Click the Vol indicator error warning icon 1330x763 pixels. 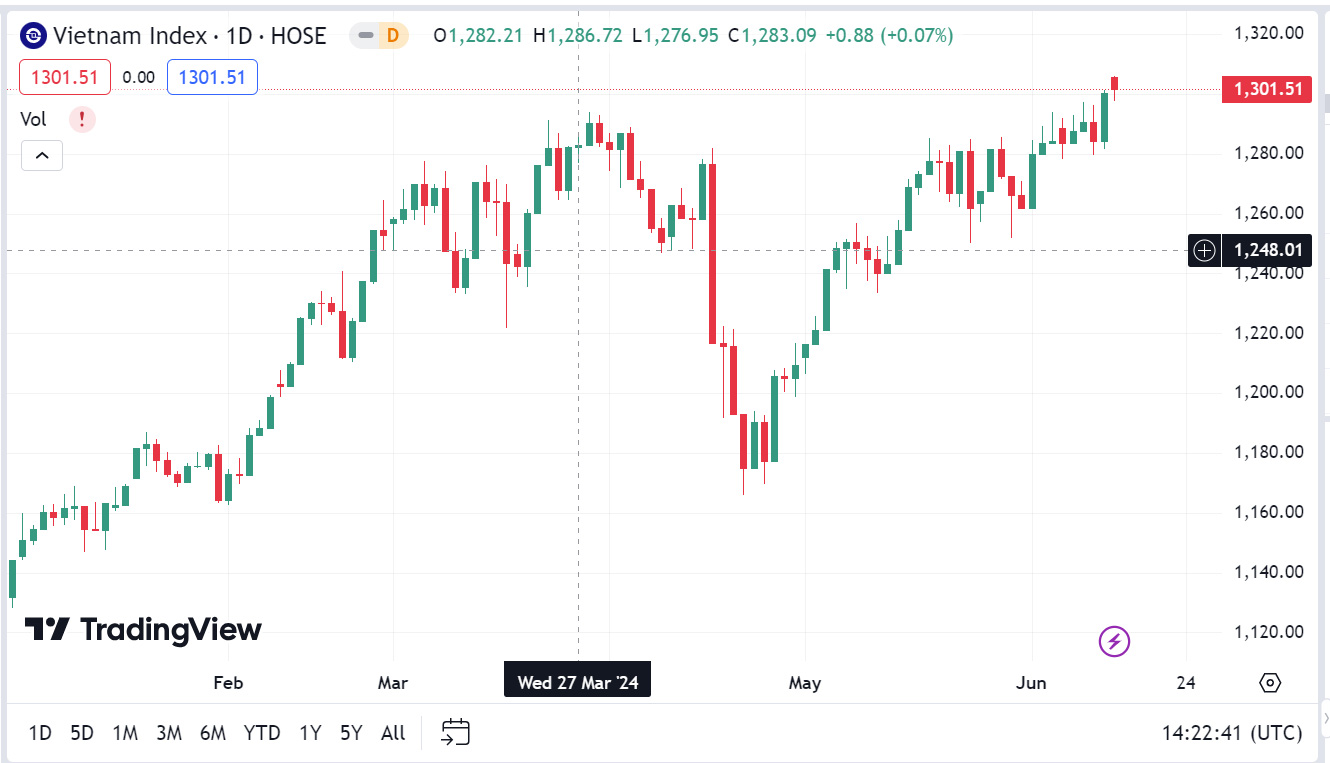[82, 120]
